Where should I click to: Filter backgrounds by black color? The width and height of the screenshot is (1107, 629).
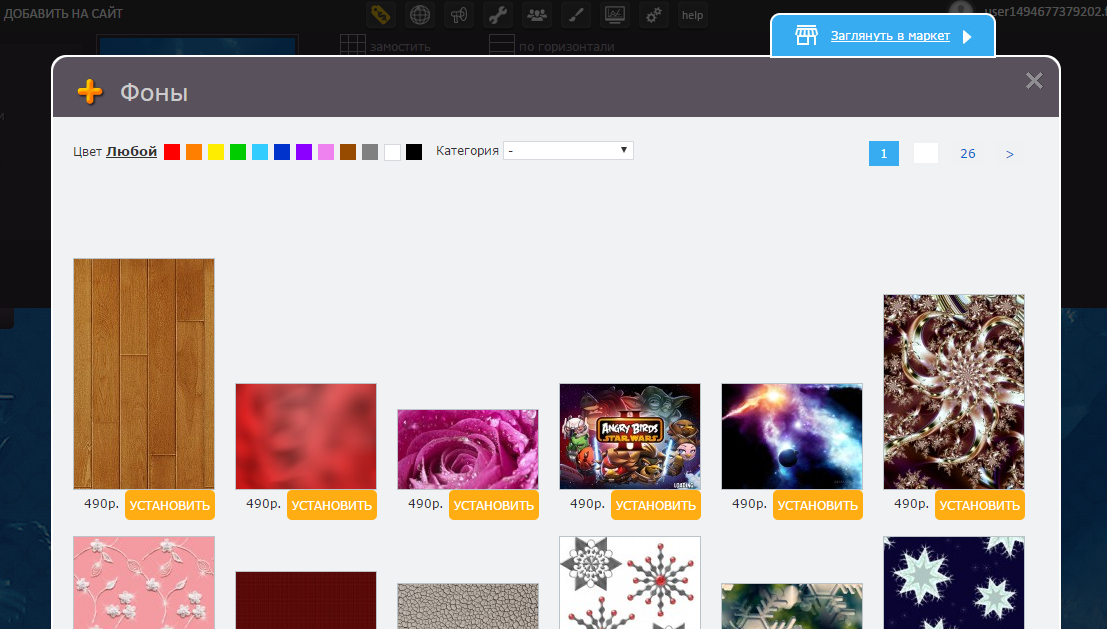click(x=414, y=152)
